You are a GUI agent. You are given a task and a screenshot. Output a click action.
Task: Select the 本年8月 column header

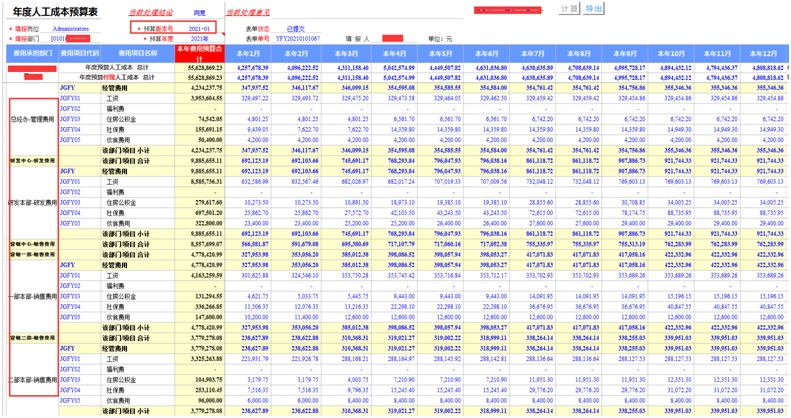click(x=578, y=53)
